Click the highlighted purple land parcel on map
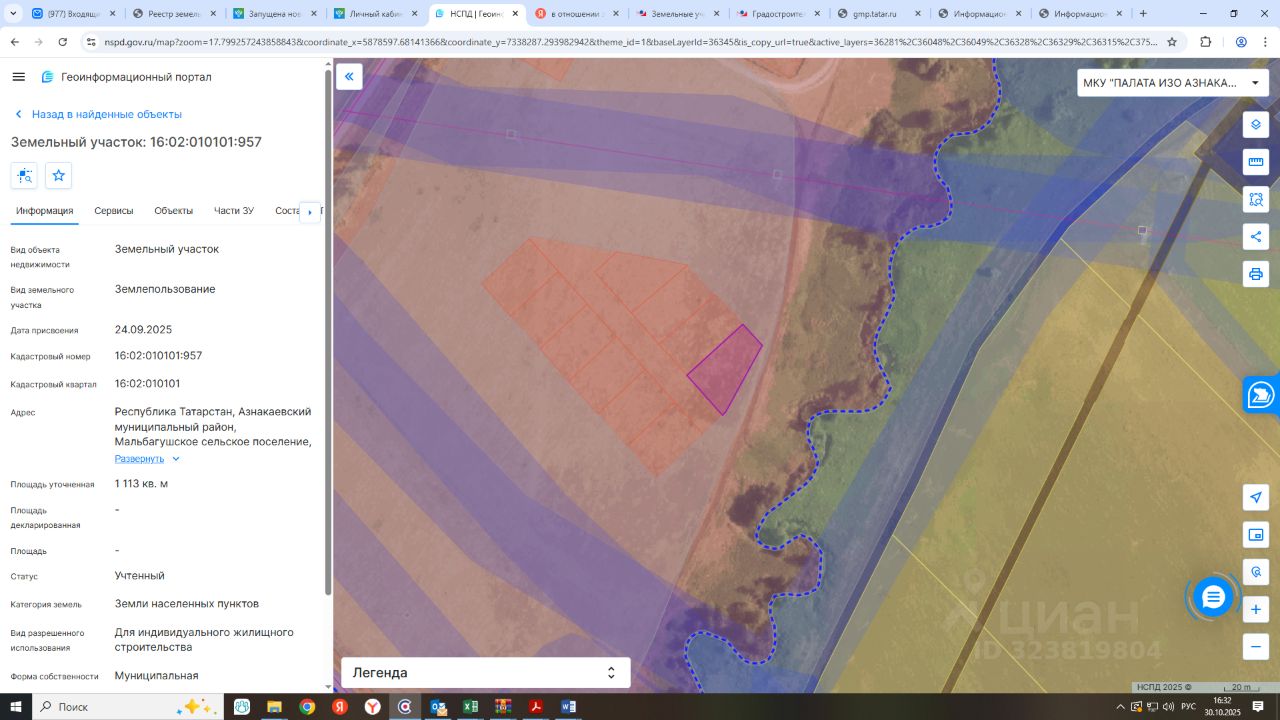This screenshot has height=720, width=1280. tap(726, 369)
